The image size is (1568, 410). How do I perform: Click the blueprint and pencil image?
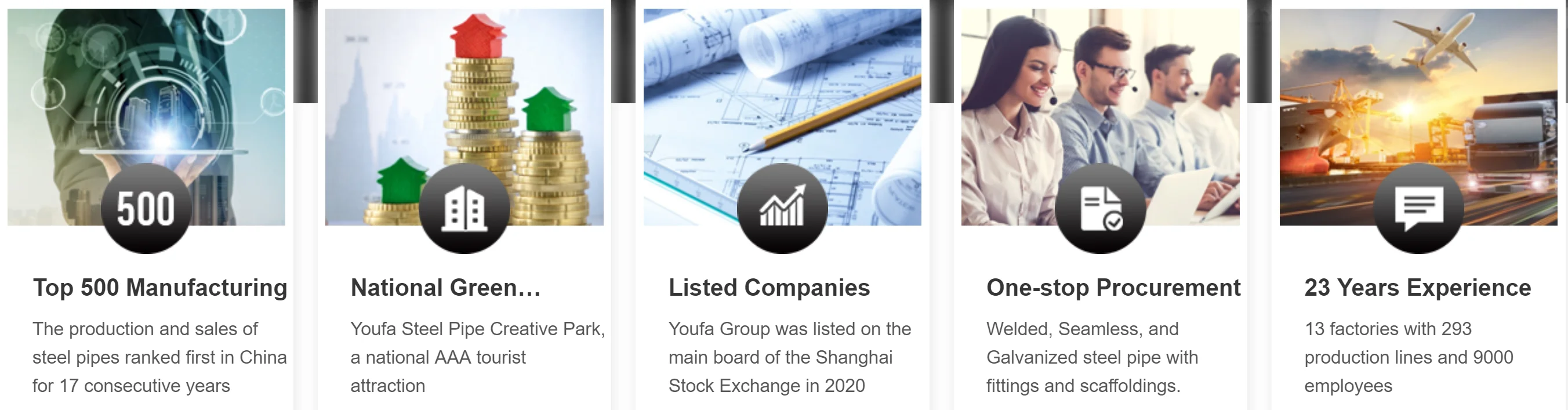coord(782,117)
